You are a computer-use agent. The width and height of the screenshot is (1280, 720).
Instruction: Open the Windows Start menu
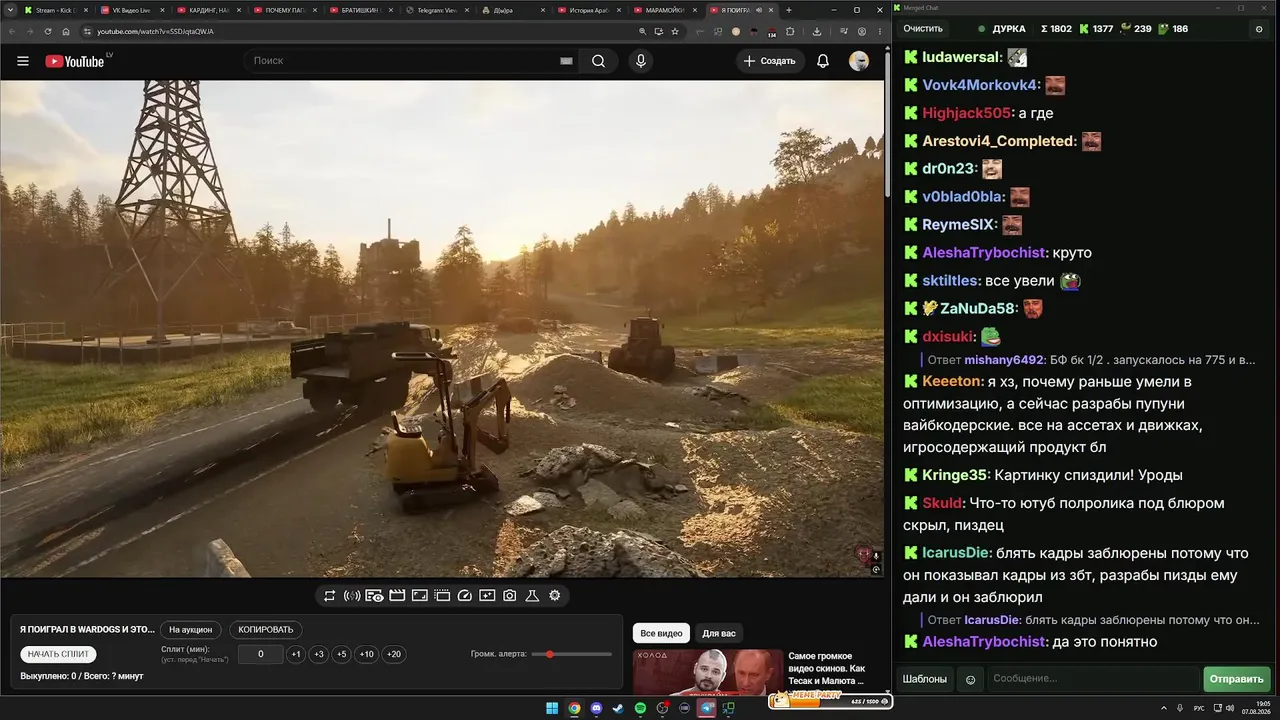[x=552, y=708]
